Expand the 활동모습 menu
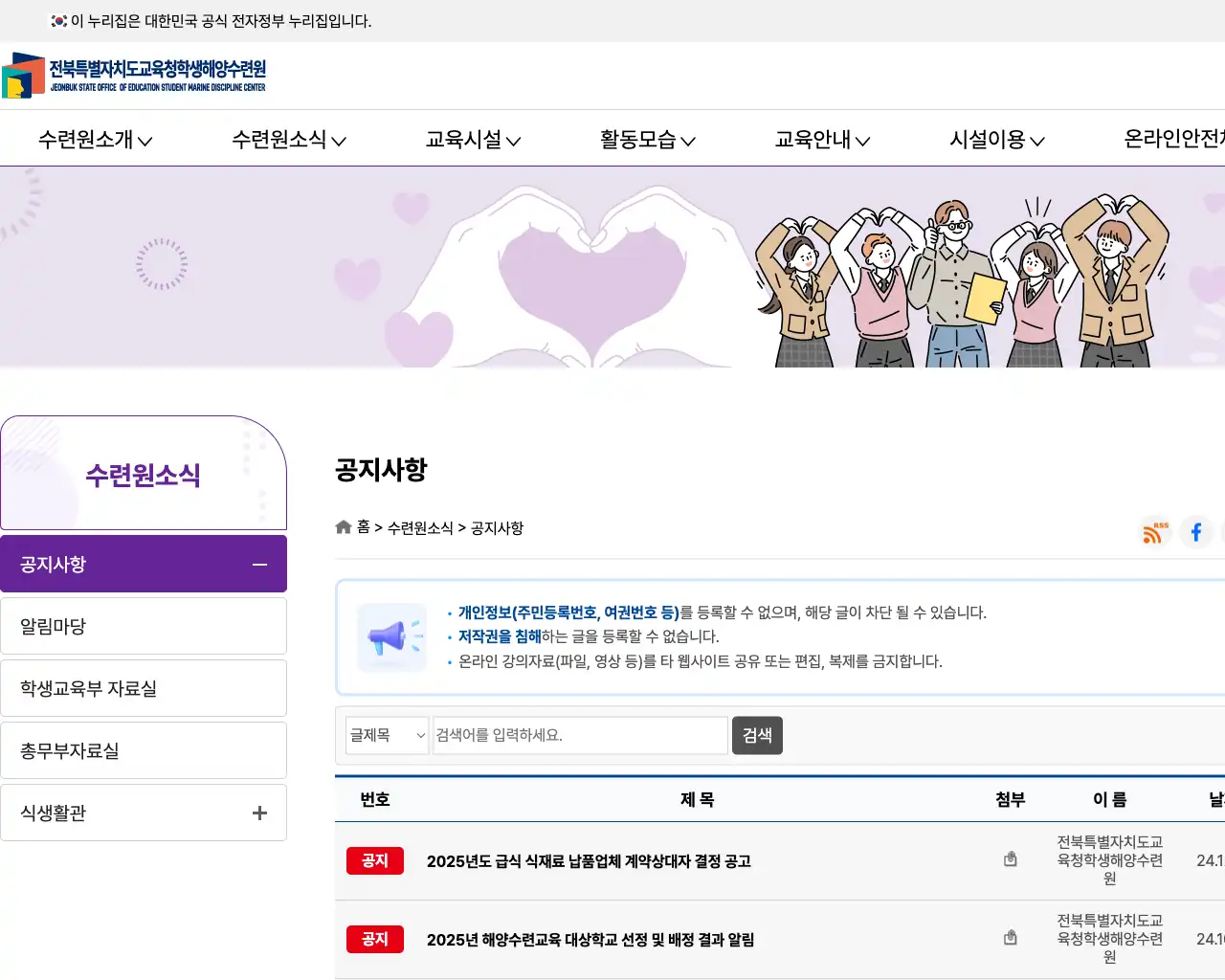The width and height of the screenshot is (1225, 980). (647, 140)
